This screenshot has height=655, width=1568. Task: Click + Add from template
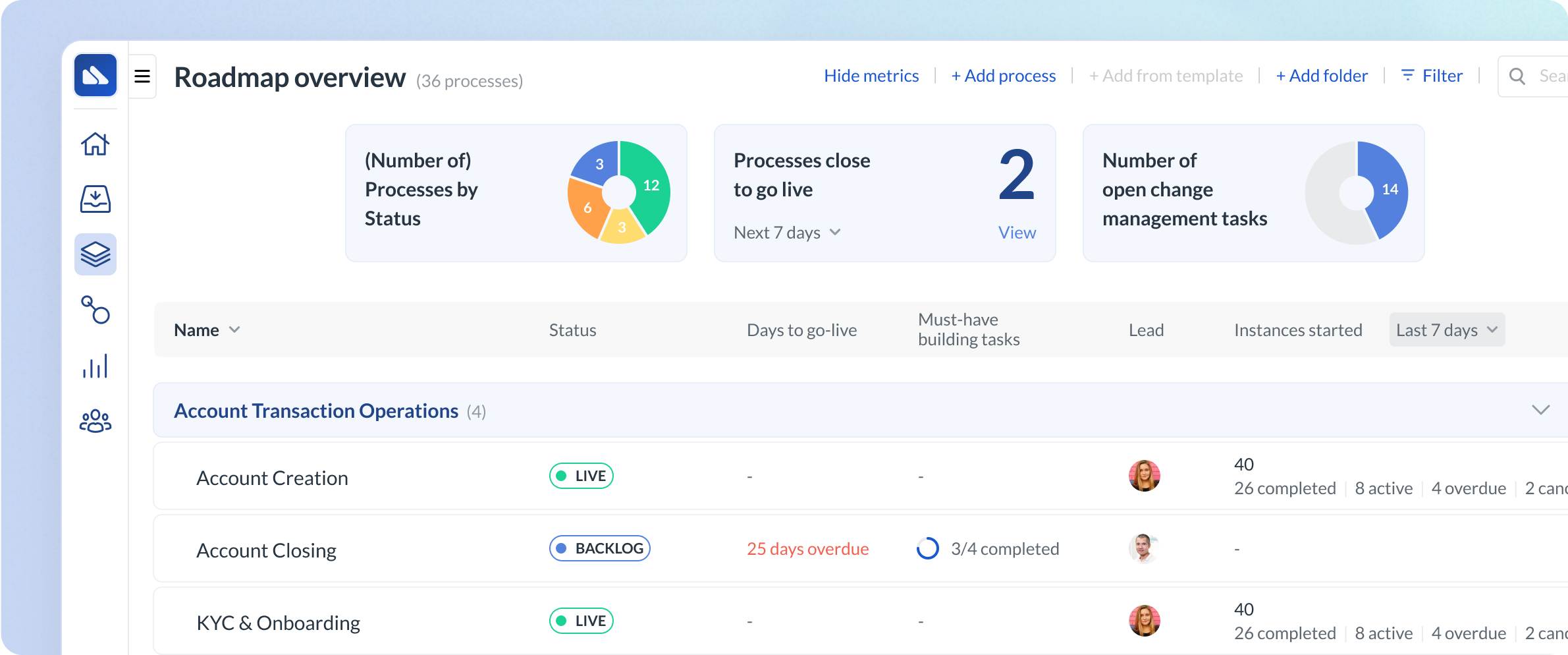pos(1166,76)
